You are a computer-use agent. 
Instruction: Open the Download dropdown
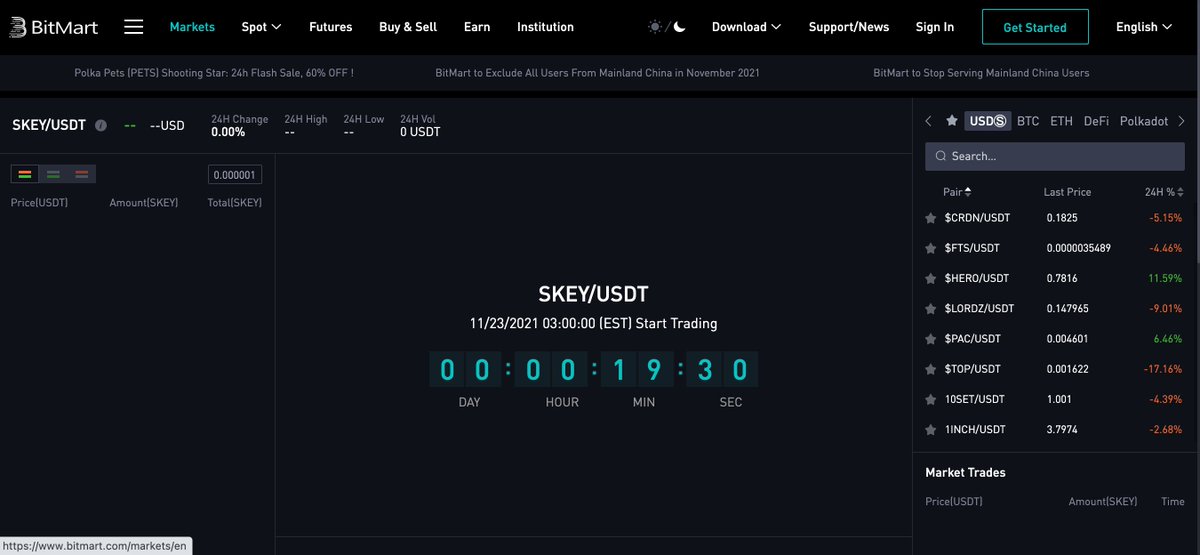point(746,27)
